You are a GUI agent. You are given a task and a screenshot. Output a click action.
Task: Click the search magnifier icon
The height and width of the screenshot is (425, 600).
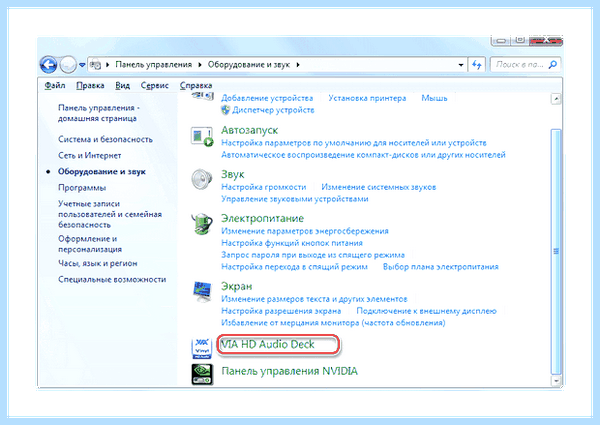click(x=553, y=65)
